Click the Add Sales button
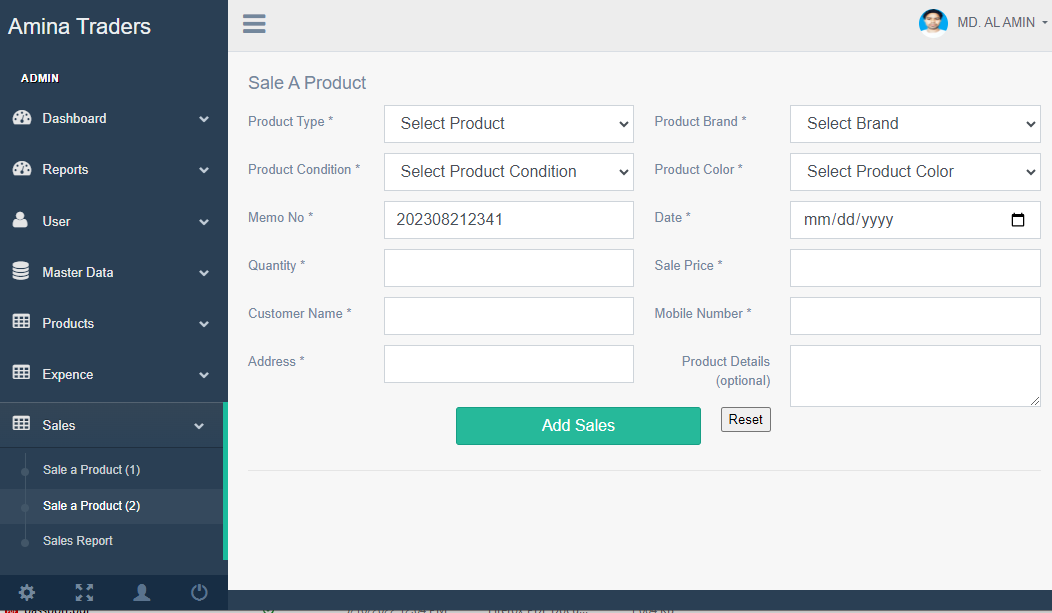Viewport: 1052px width, 613px height. 578,426
